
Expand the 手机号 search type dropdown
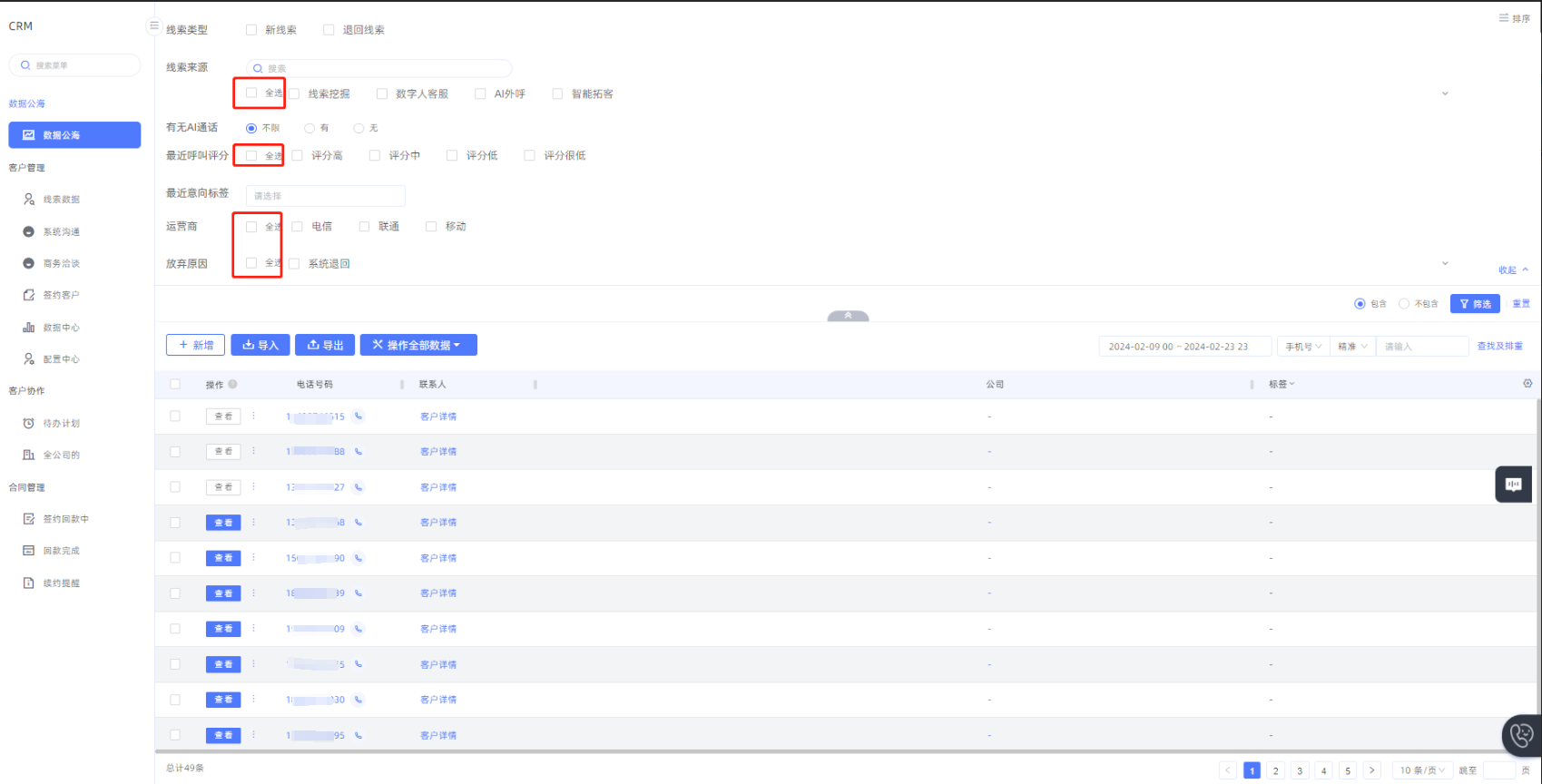pos(1303,347)
